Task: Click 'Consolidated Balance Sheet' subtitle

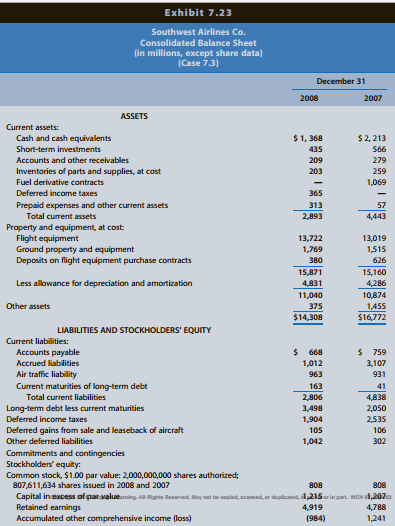Action: pos(198,43)
